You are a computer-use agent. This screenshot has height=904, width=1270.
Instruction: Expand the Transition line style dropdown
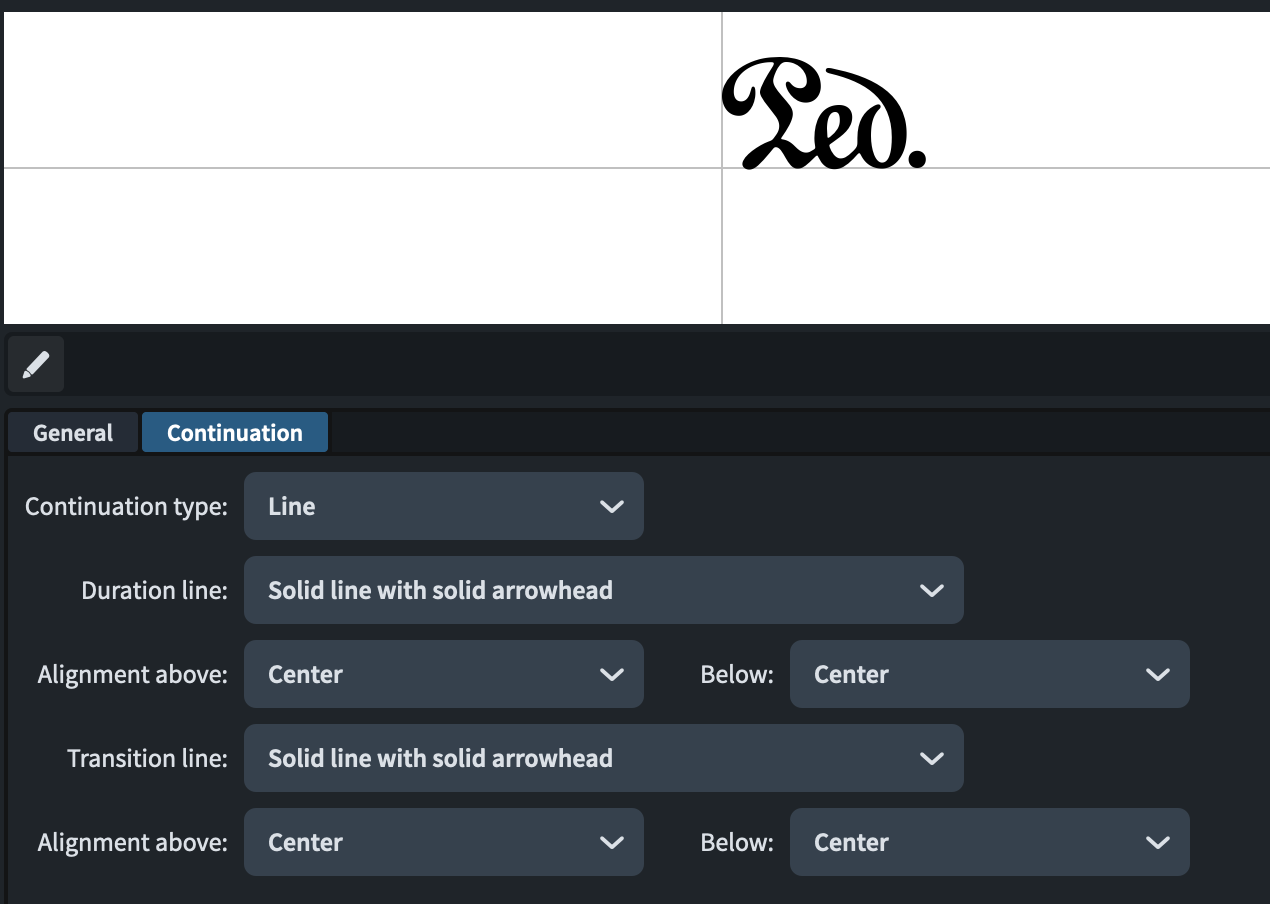[602, 759]
